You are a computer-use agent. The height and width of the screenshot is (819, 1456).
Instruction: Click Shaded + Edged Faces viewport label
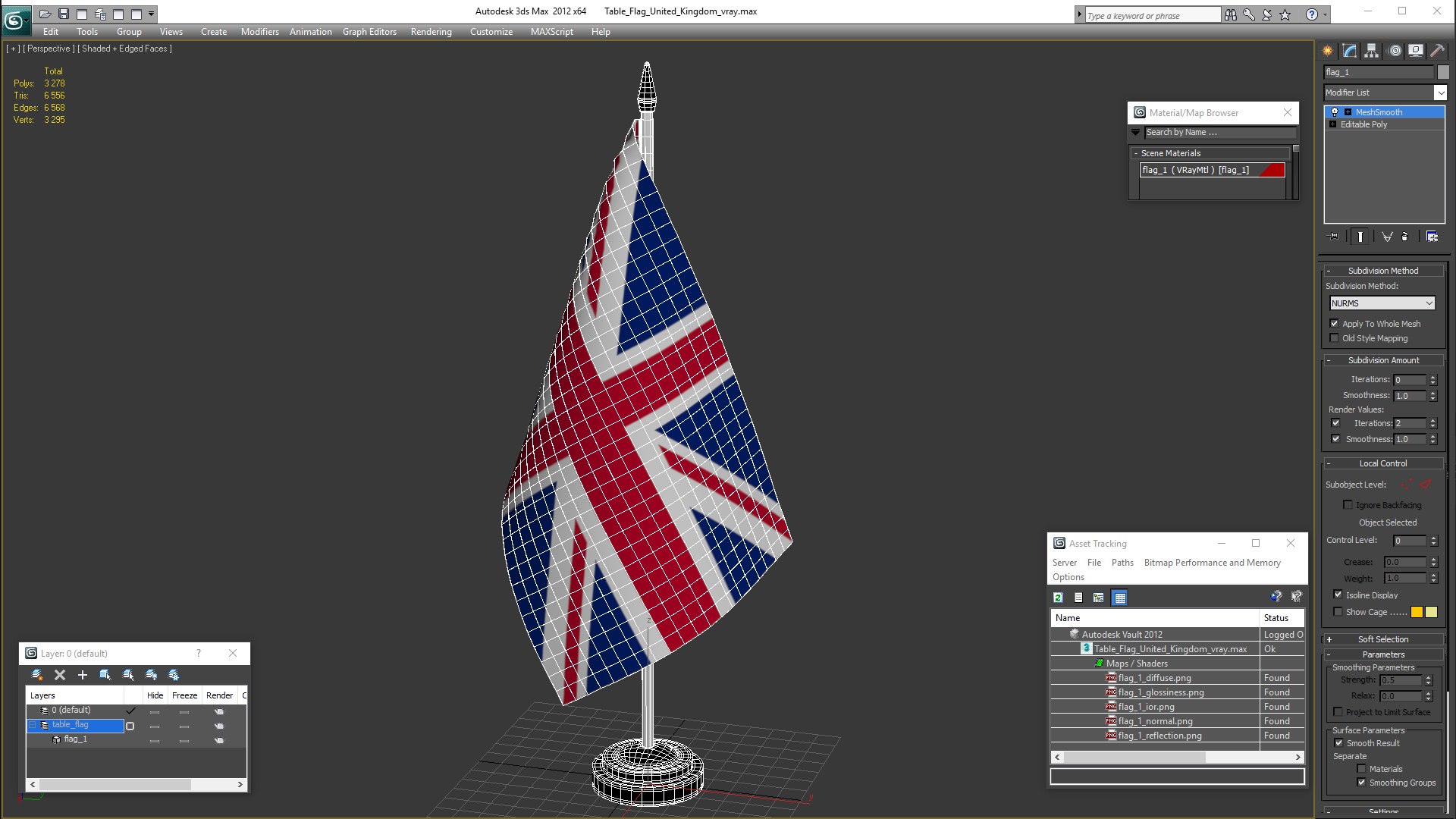(x=124, y=49)
